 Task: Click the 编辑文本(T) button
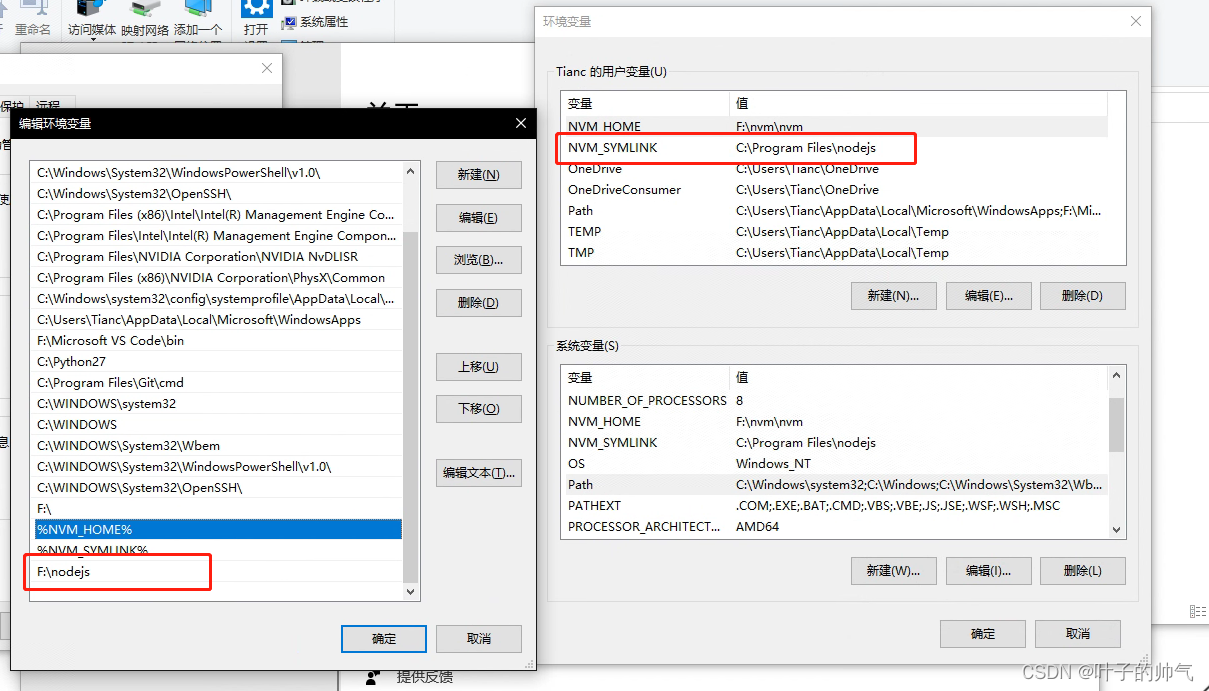pyautogui.click(x=478, y=472)
